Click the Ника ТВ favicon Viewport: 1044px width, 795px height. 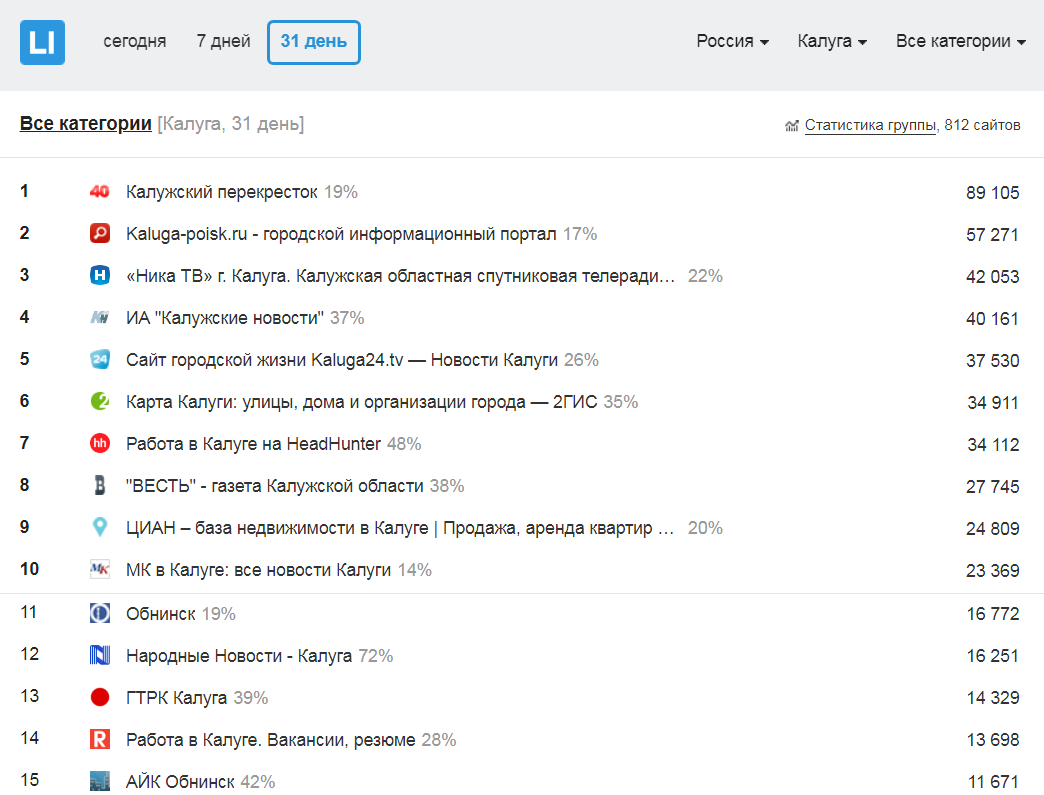coord(99,276)
